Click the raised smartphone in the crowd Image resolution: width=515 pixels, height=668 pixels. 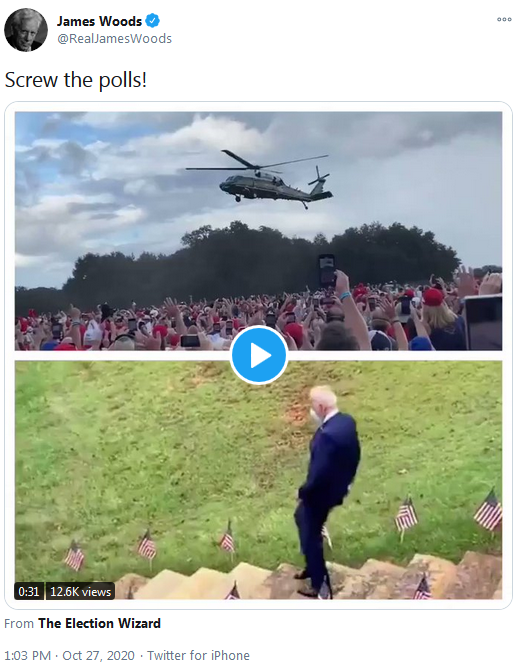click(327, 271)
